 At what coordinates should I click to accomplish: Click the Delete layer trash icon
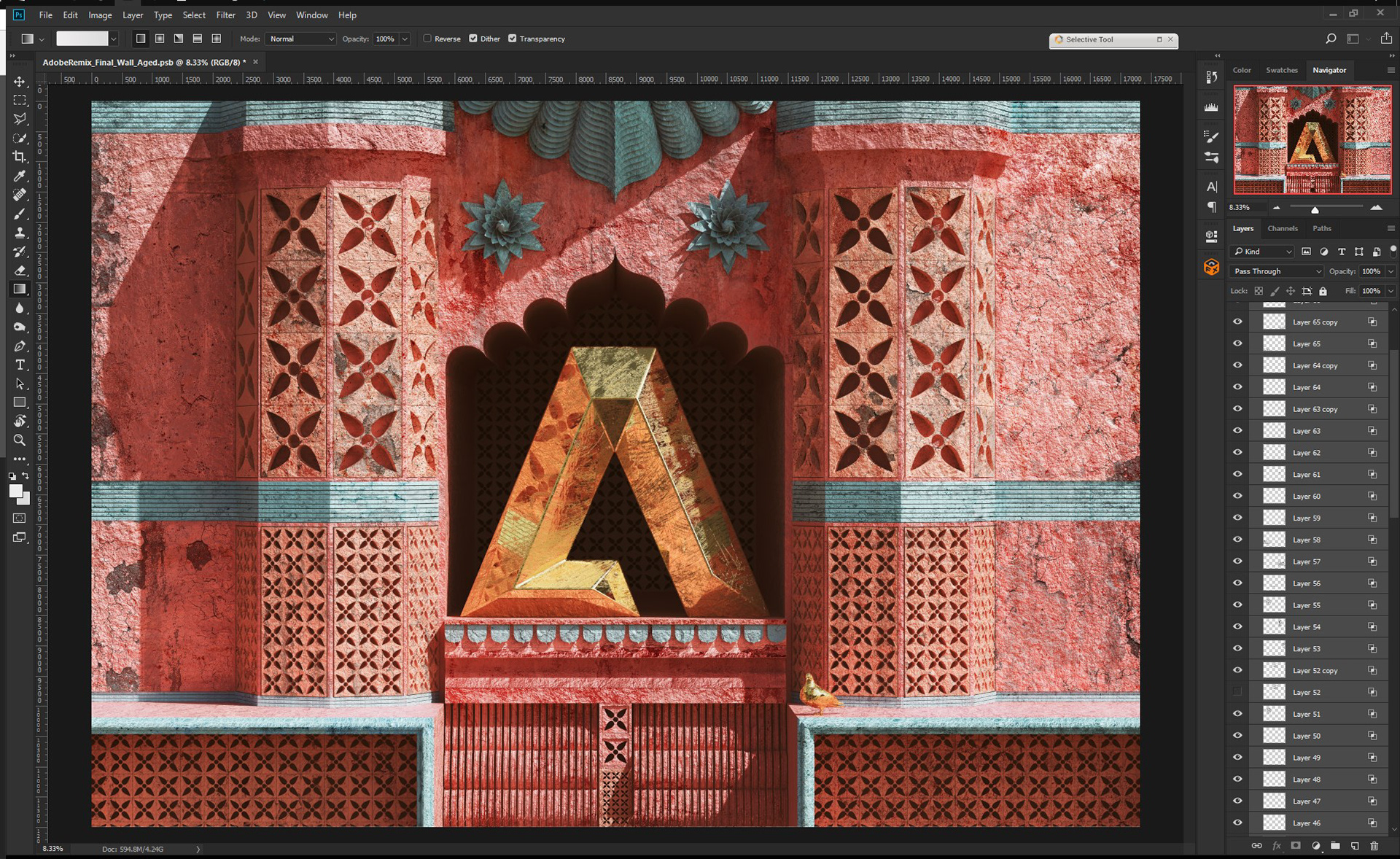(x=1374, y=846)
